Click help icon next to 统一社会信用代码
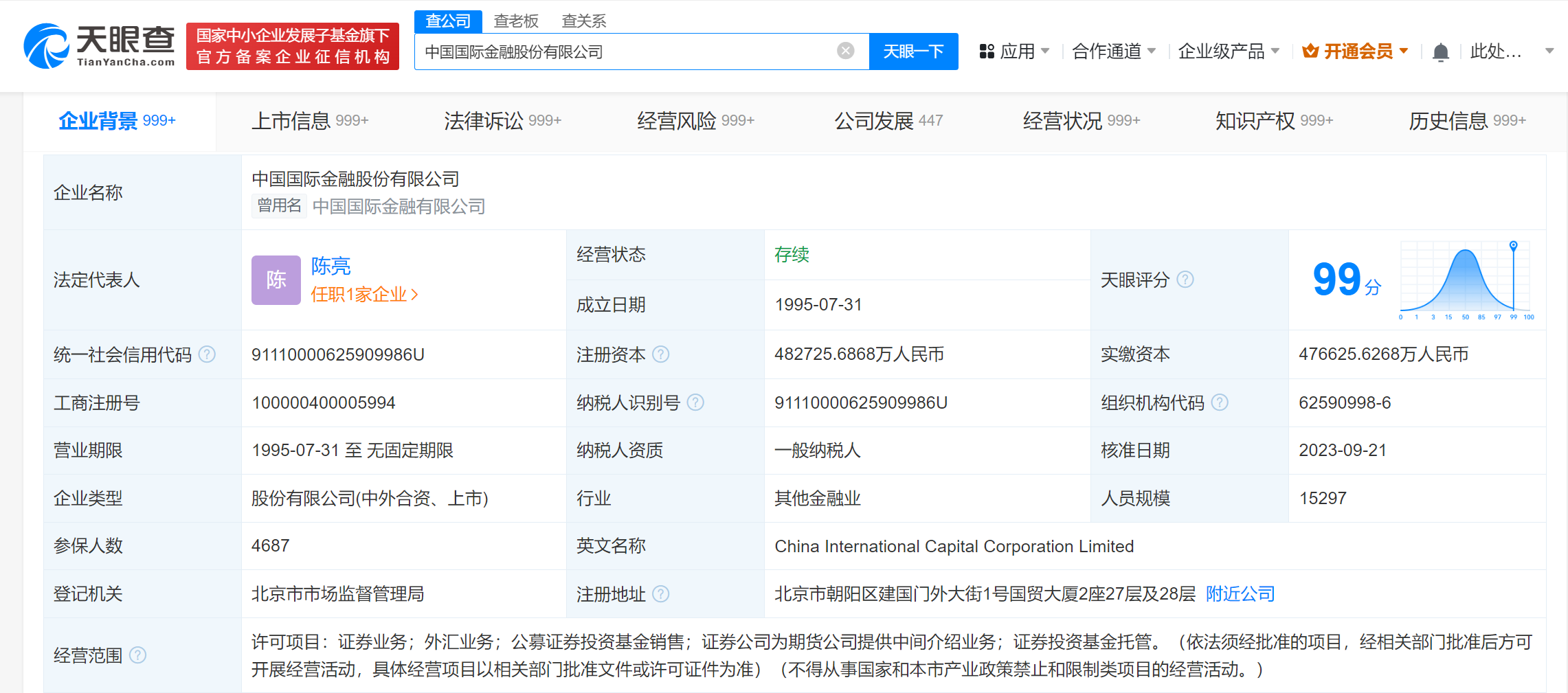The height and width of the screenshot is (693, 1568). [x=207, y=354]
